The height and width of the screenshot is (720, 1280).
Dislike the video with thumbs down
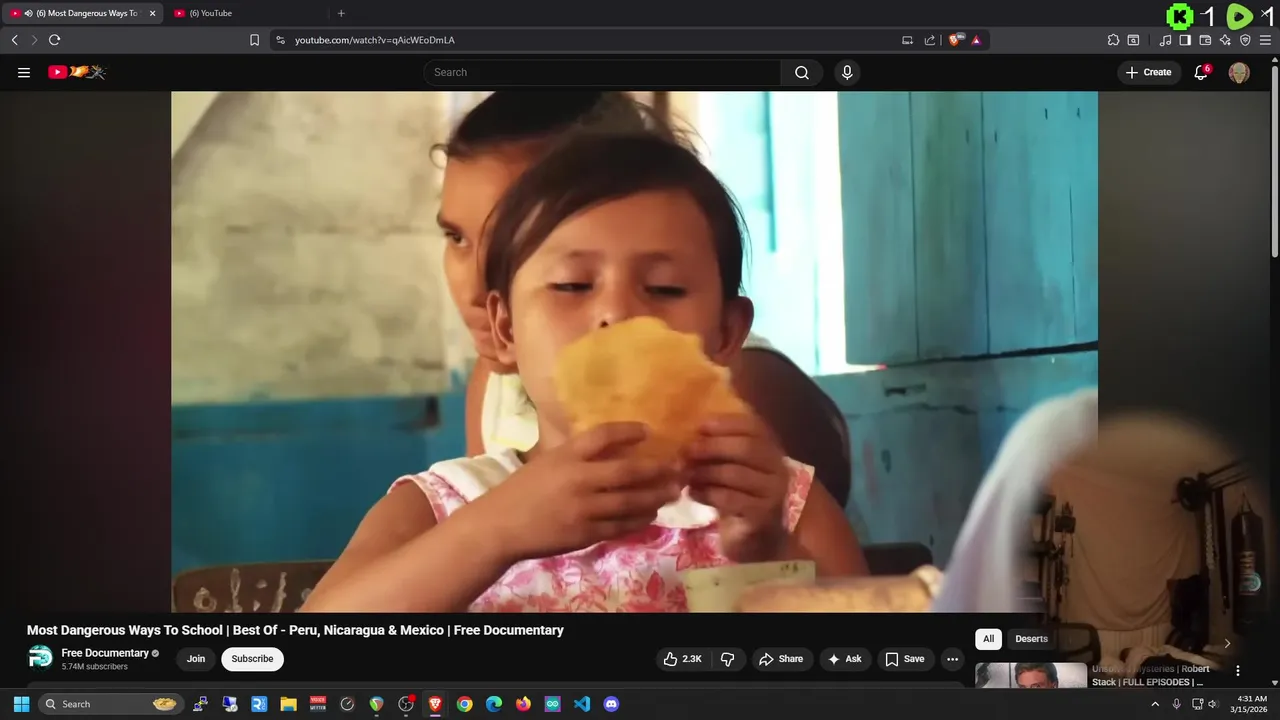[728, 659]
